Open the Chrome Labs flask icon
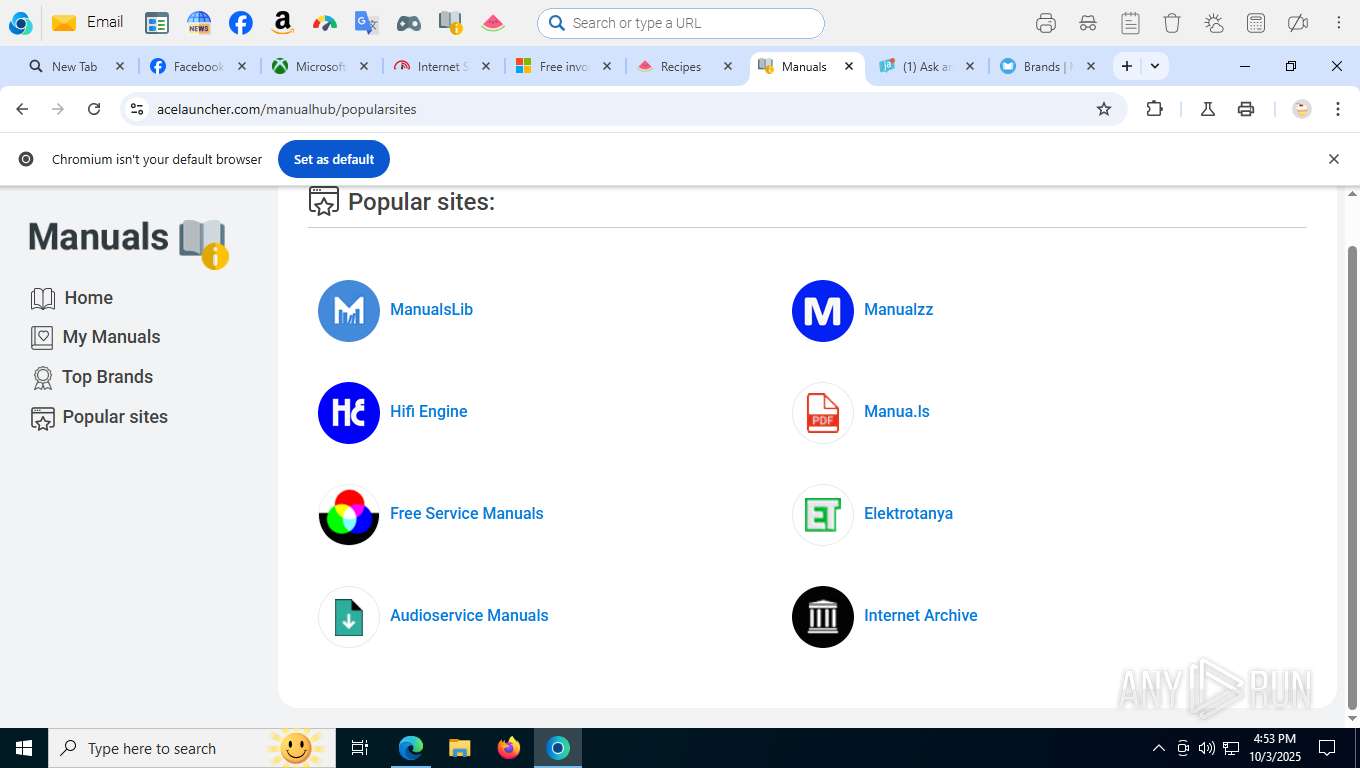 coord(1208,109)
